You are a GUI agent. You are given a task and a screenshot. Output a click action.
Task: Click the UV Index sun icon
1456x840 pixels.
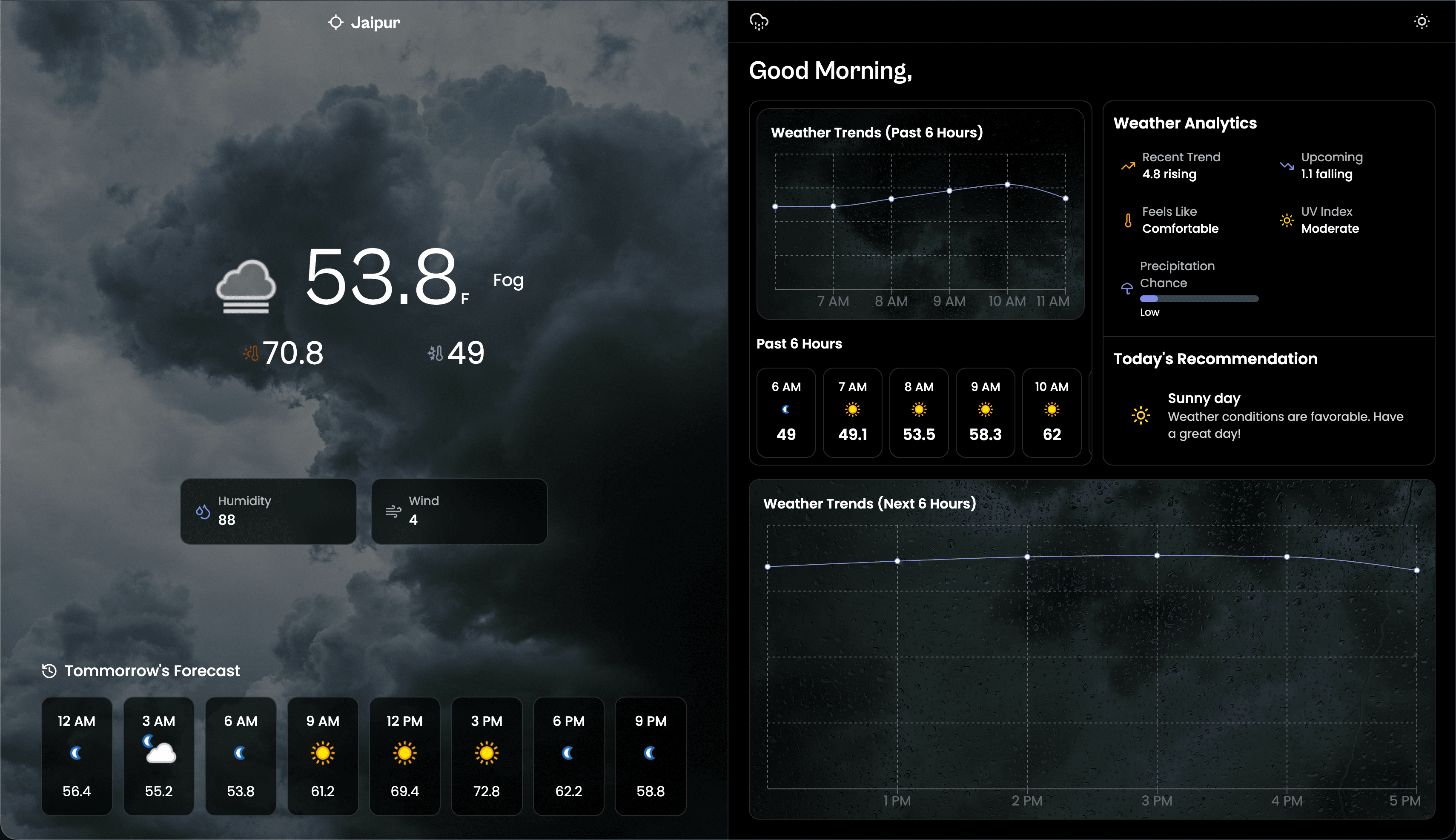[x=1287, y=220]
